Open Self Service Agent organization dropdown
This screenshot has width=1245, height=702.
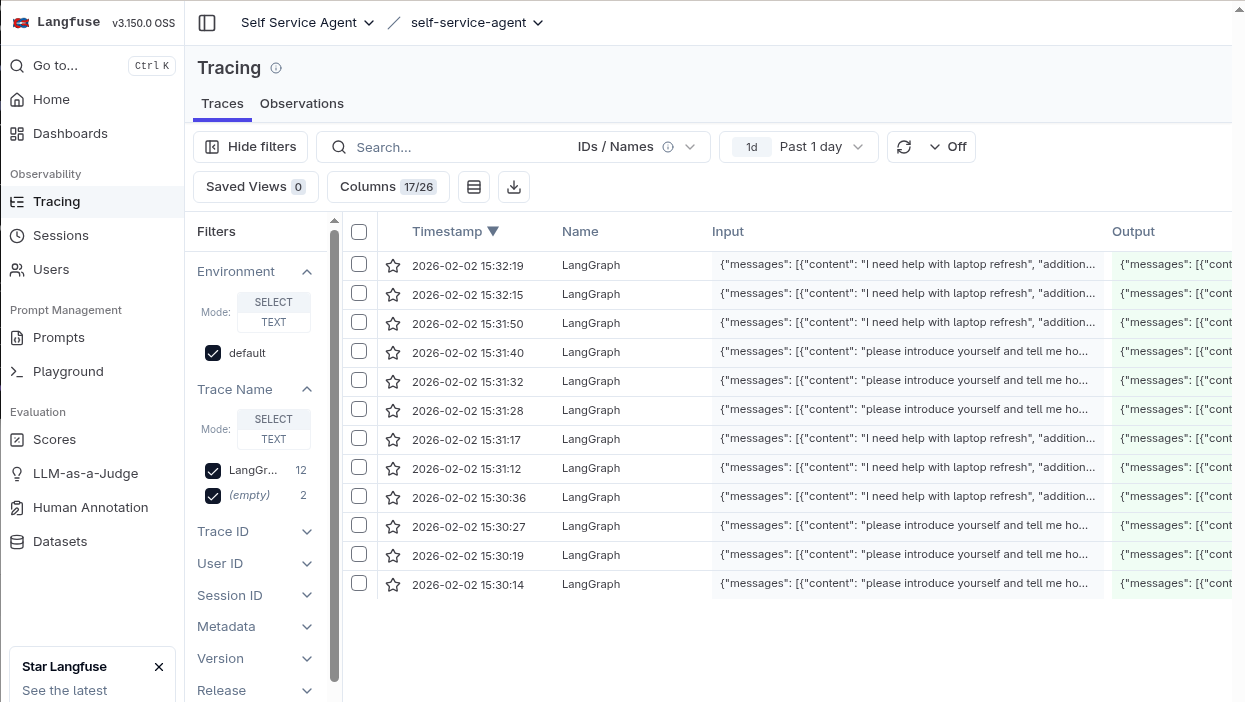pyautogui.click(x=307, y=22)
